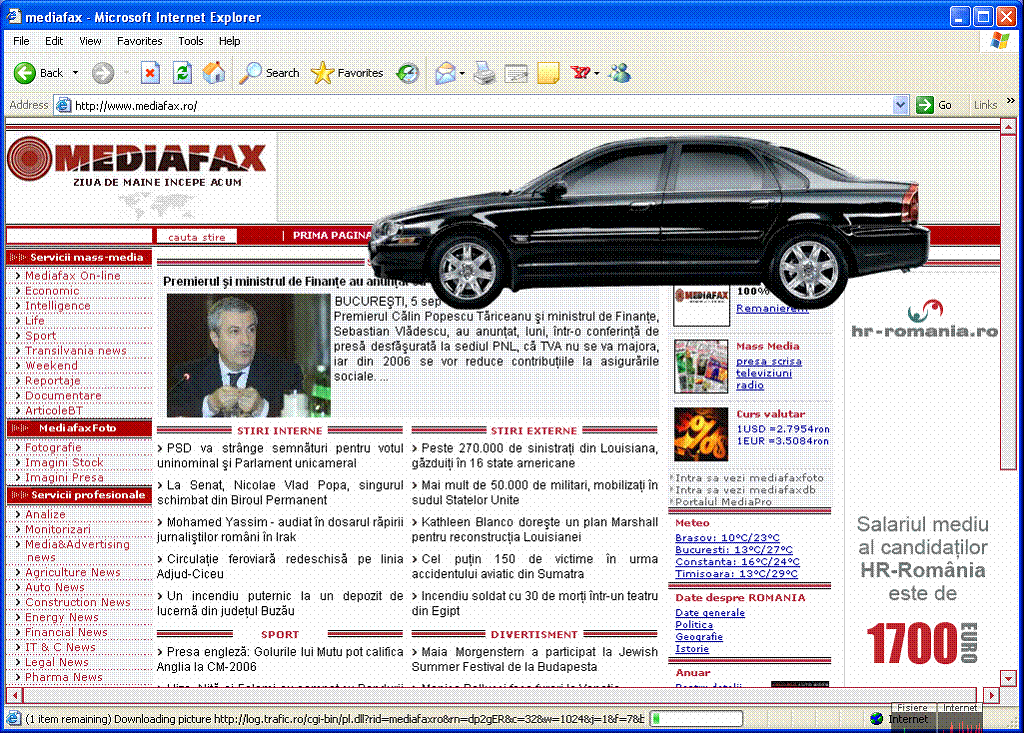This screenshot has height=733, width=1024.
Task: Stop loading with the red X icon
Action: [x=150, y=73]
